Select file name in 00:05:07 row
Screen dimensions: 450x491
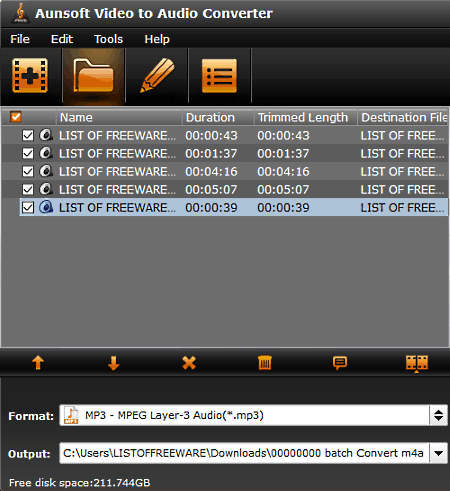point(117,190)
